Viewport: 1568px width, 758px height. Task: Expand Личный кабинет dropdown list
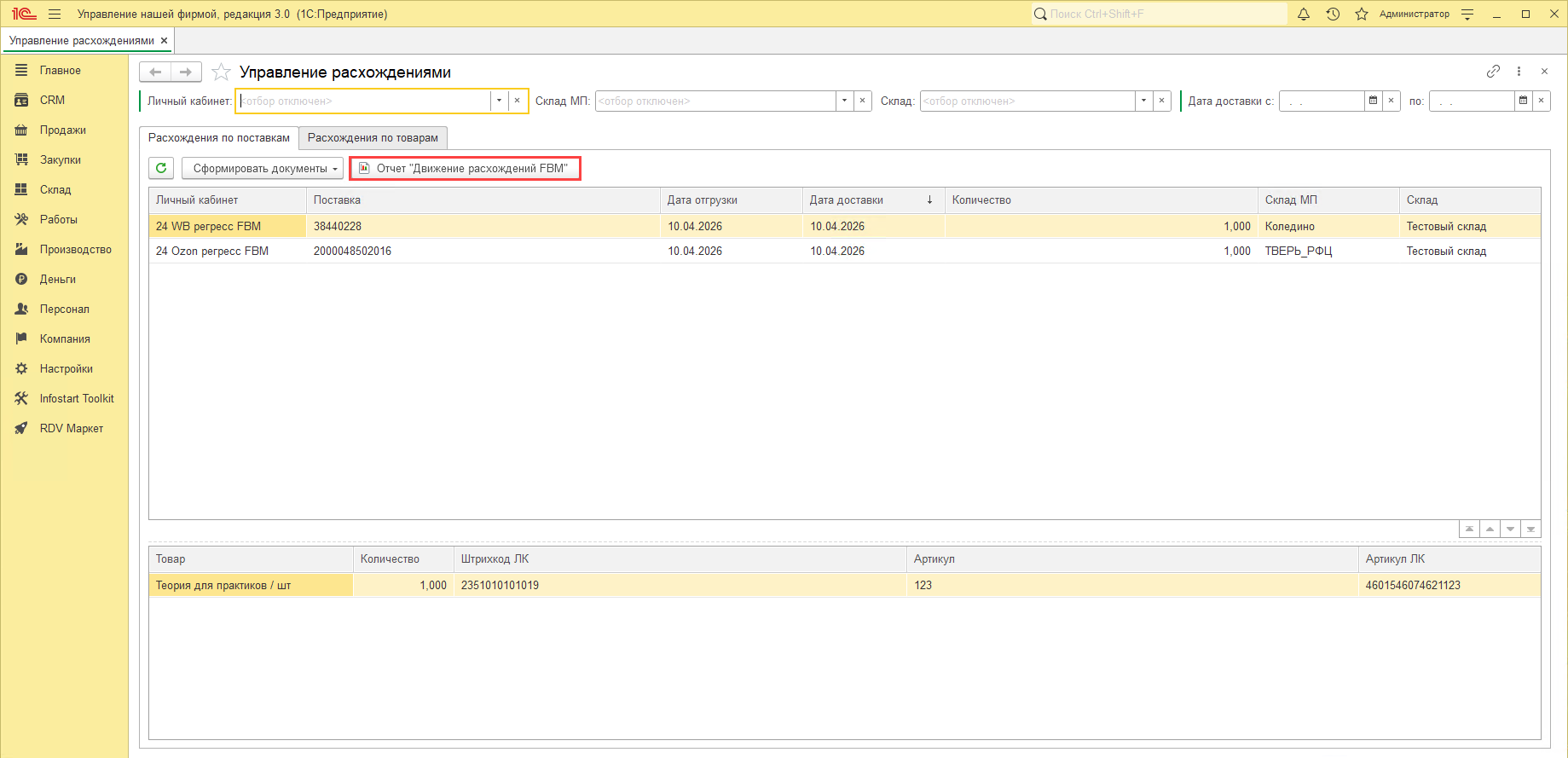(499, 101)
